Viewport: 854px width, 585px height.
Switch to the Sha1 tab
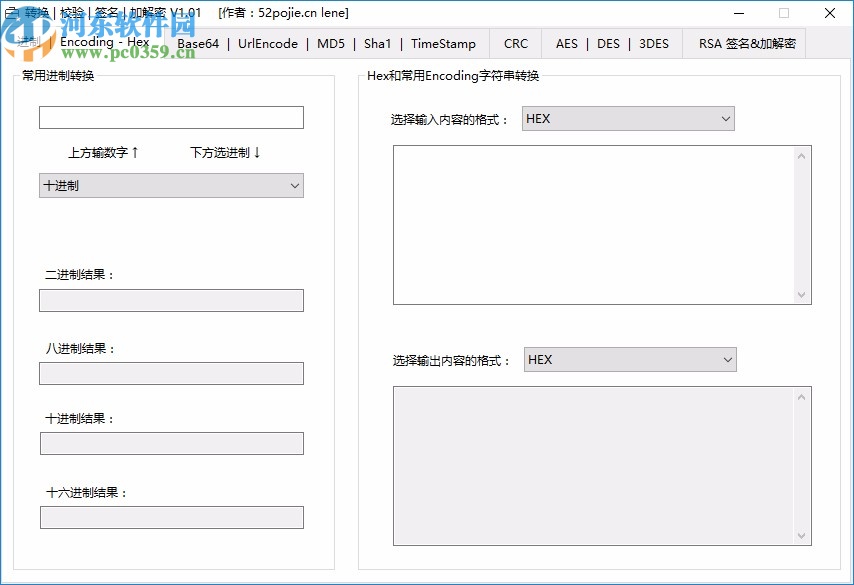[377, 44]
